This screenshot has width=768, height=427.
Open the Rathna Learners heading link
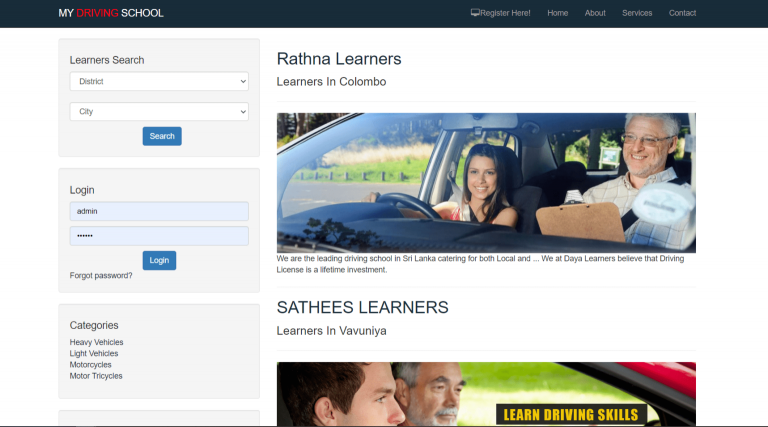tap(339, 59)
